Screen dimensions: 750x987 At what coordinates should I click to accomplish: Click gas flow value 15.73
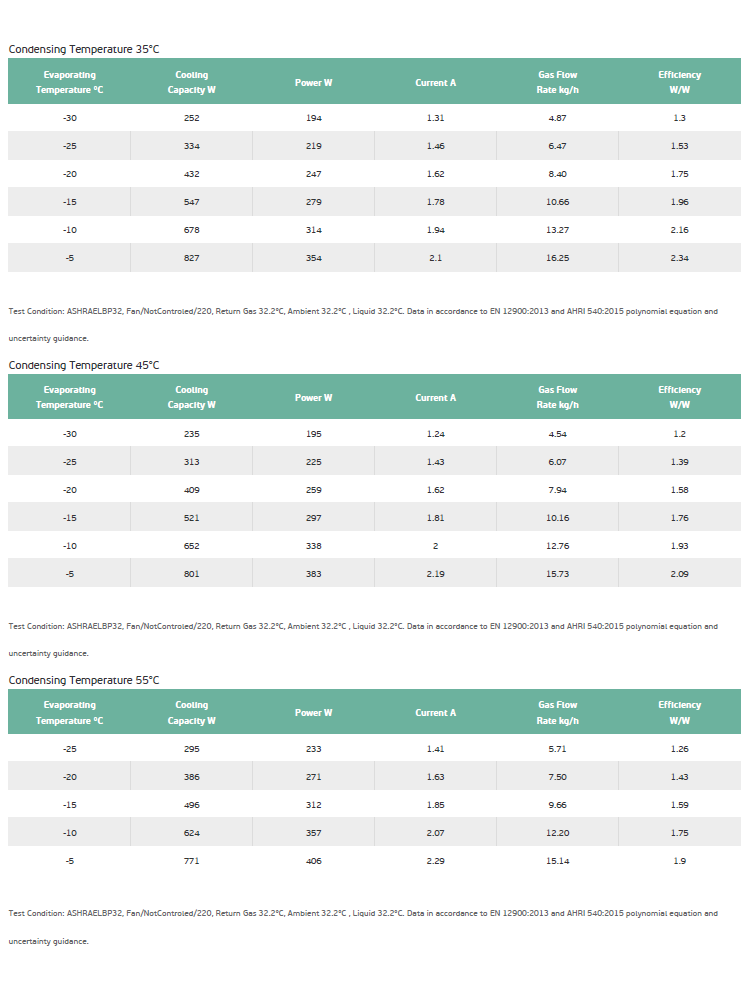(x=557, y=573)
